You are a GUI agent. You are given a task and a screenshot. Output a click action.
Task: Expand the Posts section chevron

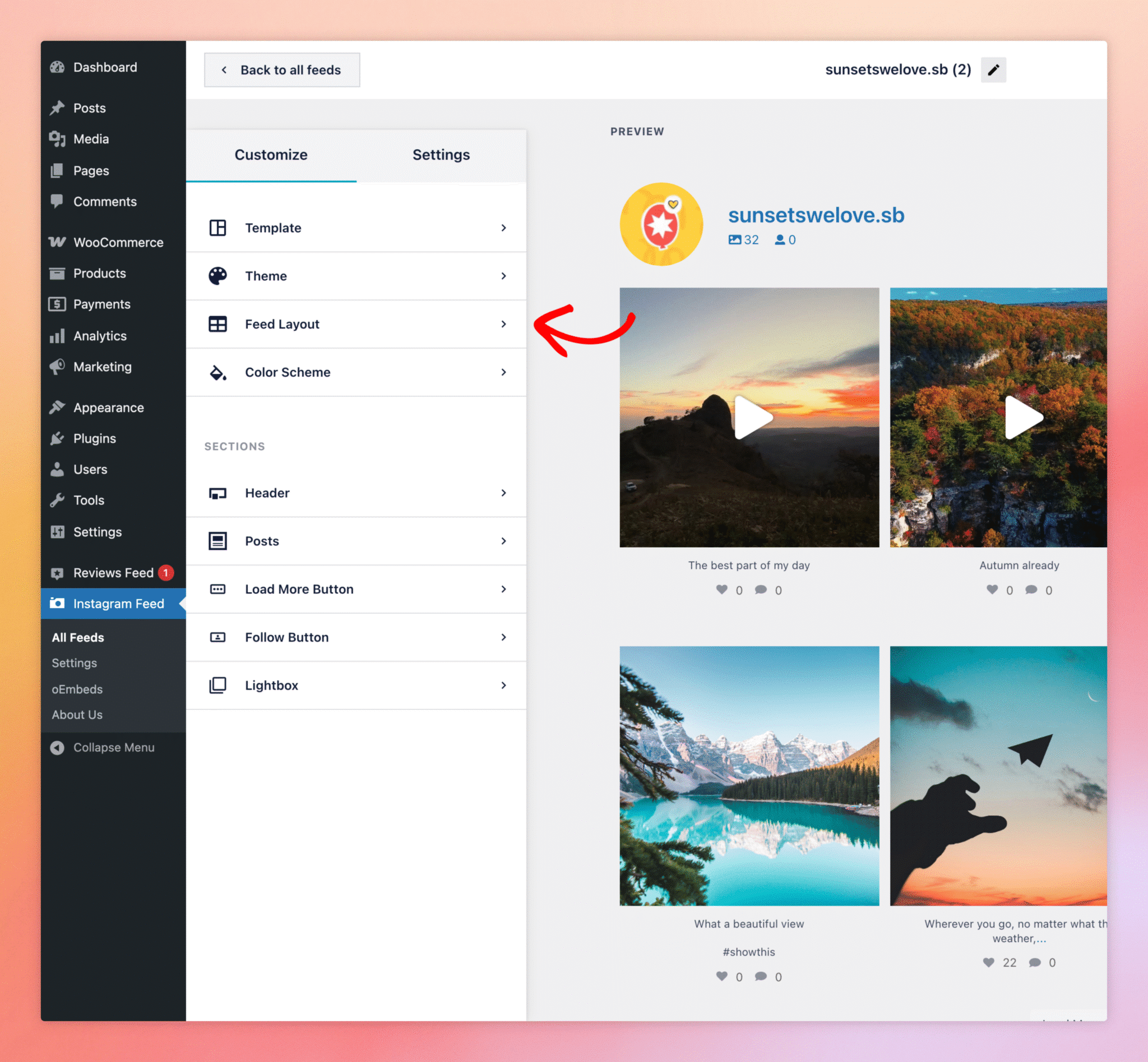(503, 541)
